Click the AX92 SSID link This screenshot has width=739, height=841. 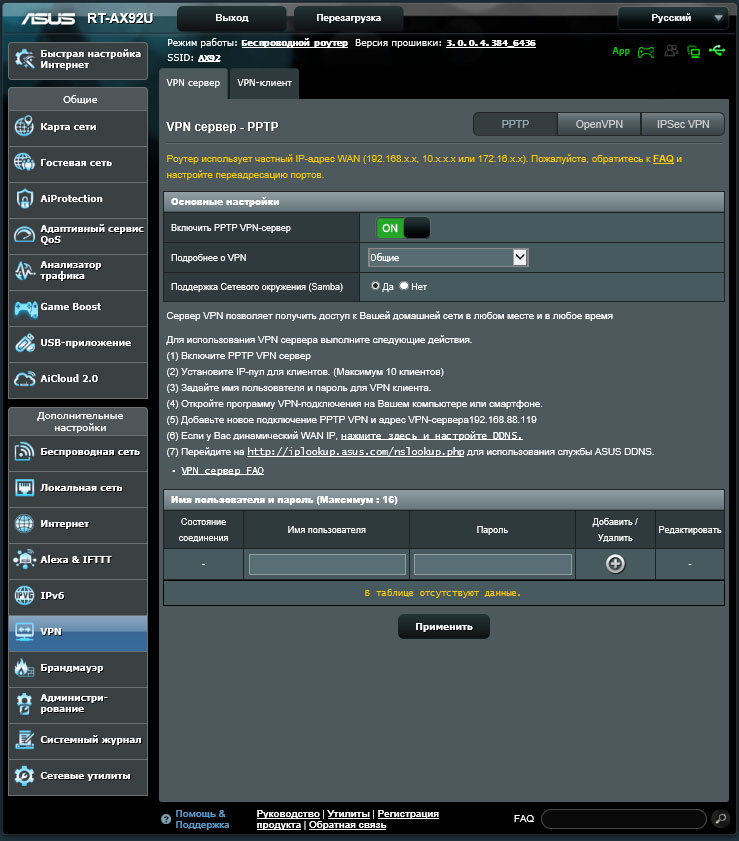coord(209,58)
